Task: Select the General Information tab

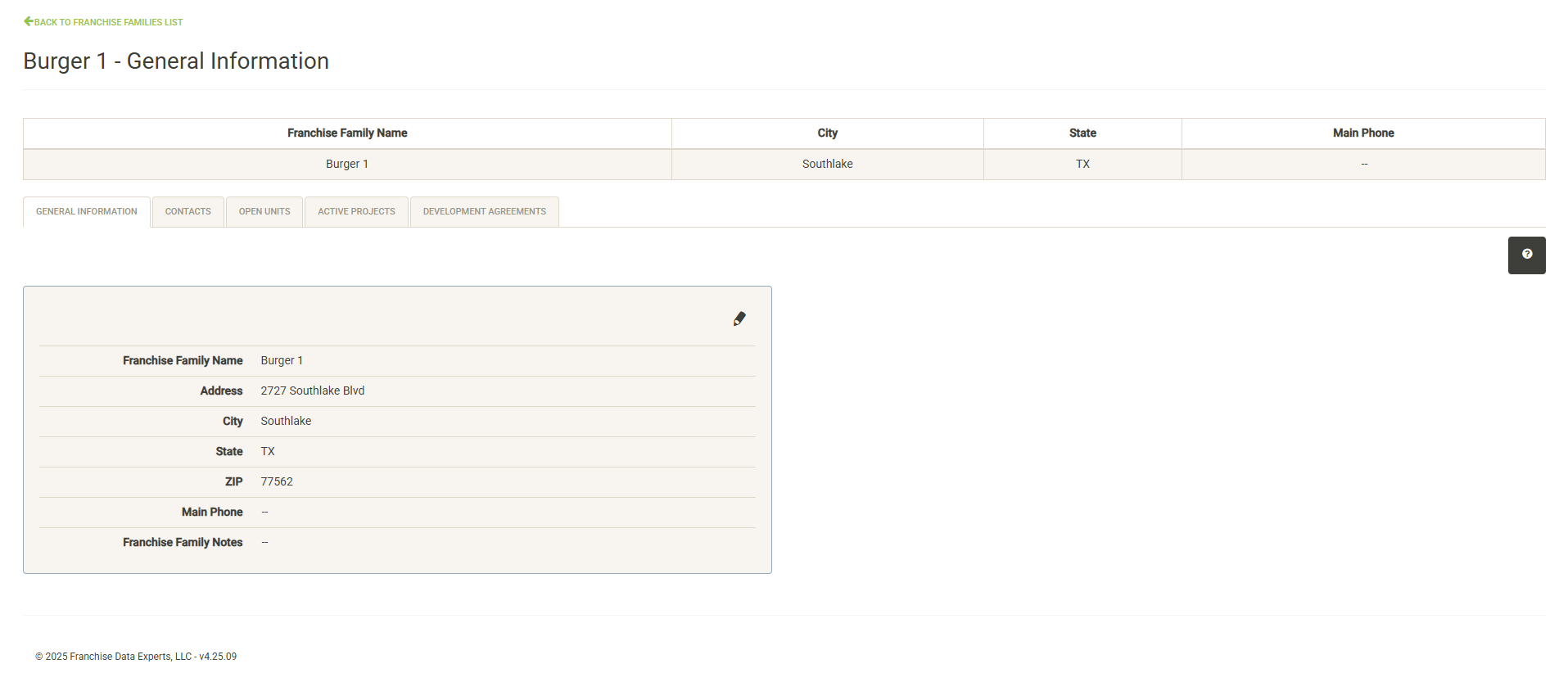Action: (87, 212)
